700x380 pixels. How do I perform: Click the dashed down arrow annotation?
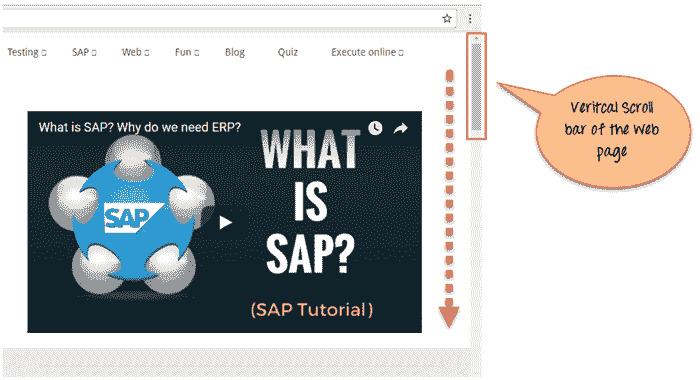[x=449, y=199]
